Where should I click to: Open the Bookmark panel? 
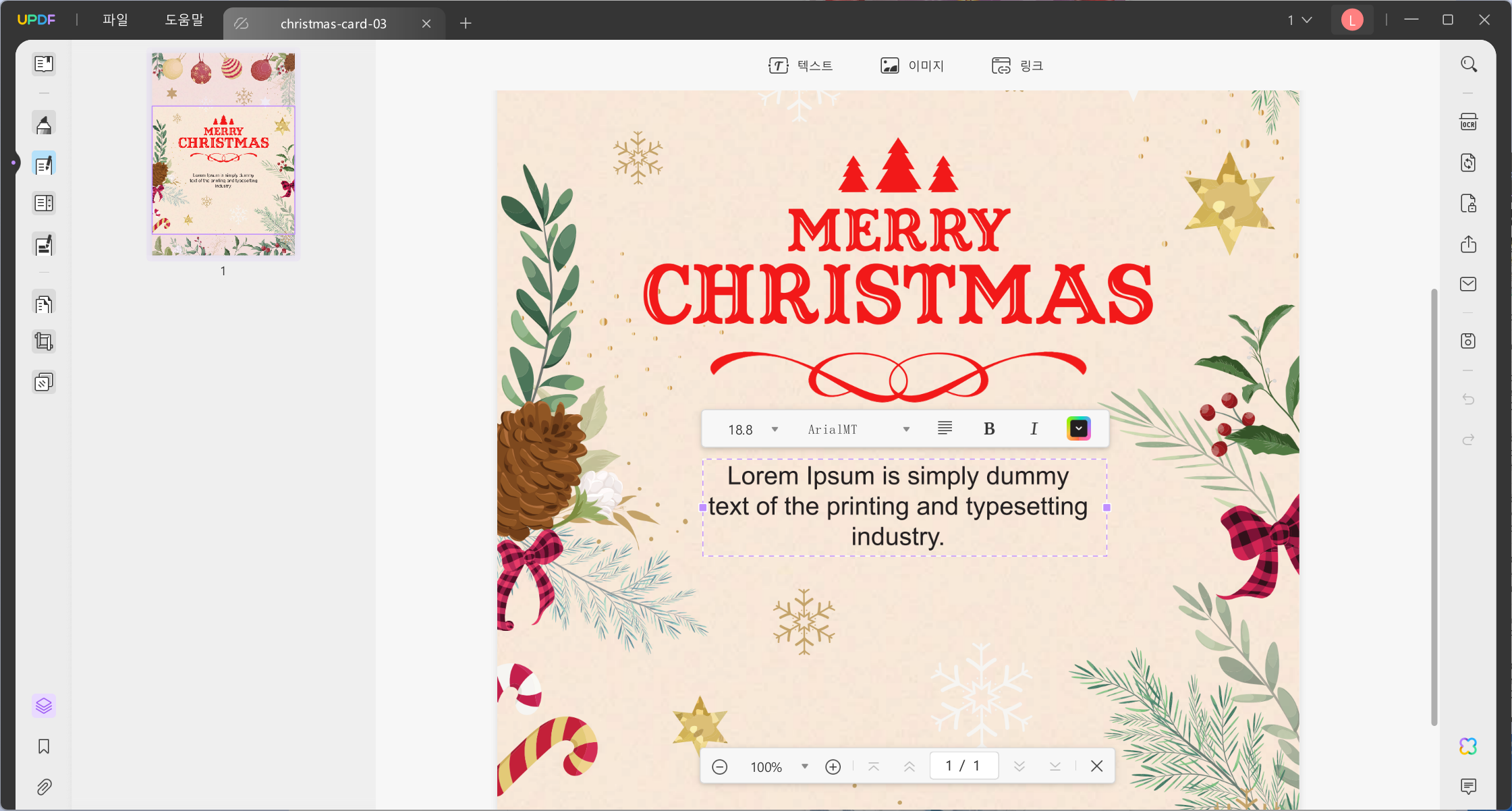(44, 746)
